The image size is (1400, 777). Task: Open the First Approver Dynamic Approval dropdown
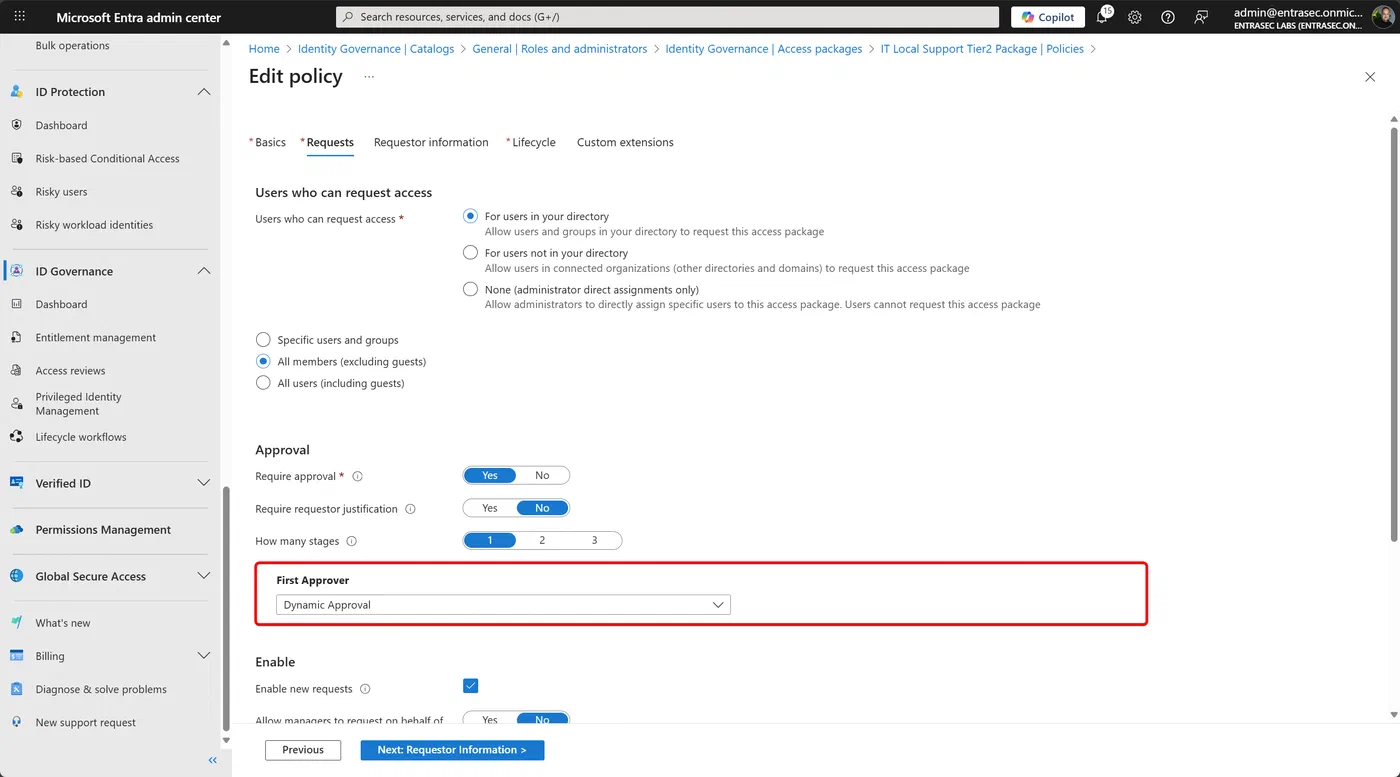[503, 605]
